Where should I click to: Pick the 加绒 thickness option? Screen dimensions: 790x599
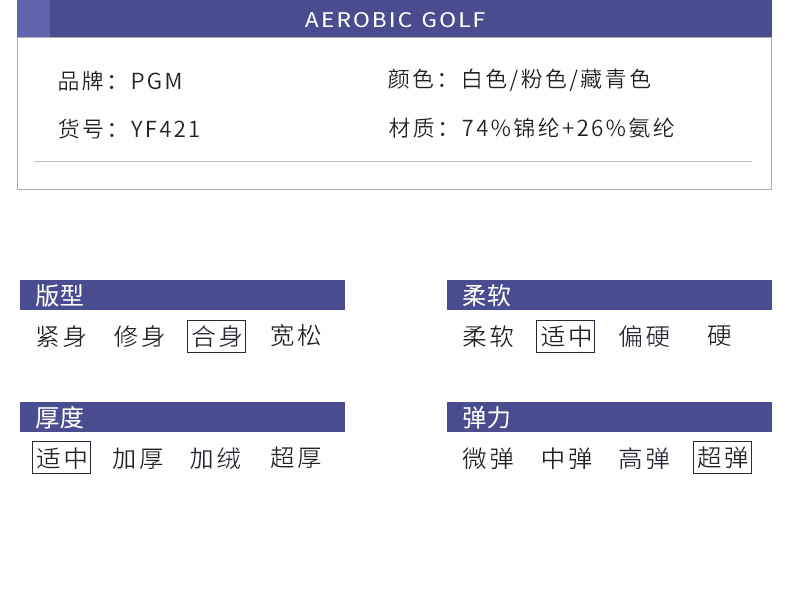pyautogui.click(x=216, y=458)
